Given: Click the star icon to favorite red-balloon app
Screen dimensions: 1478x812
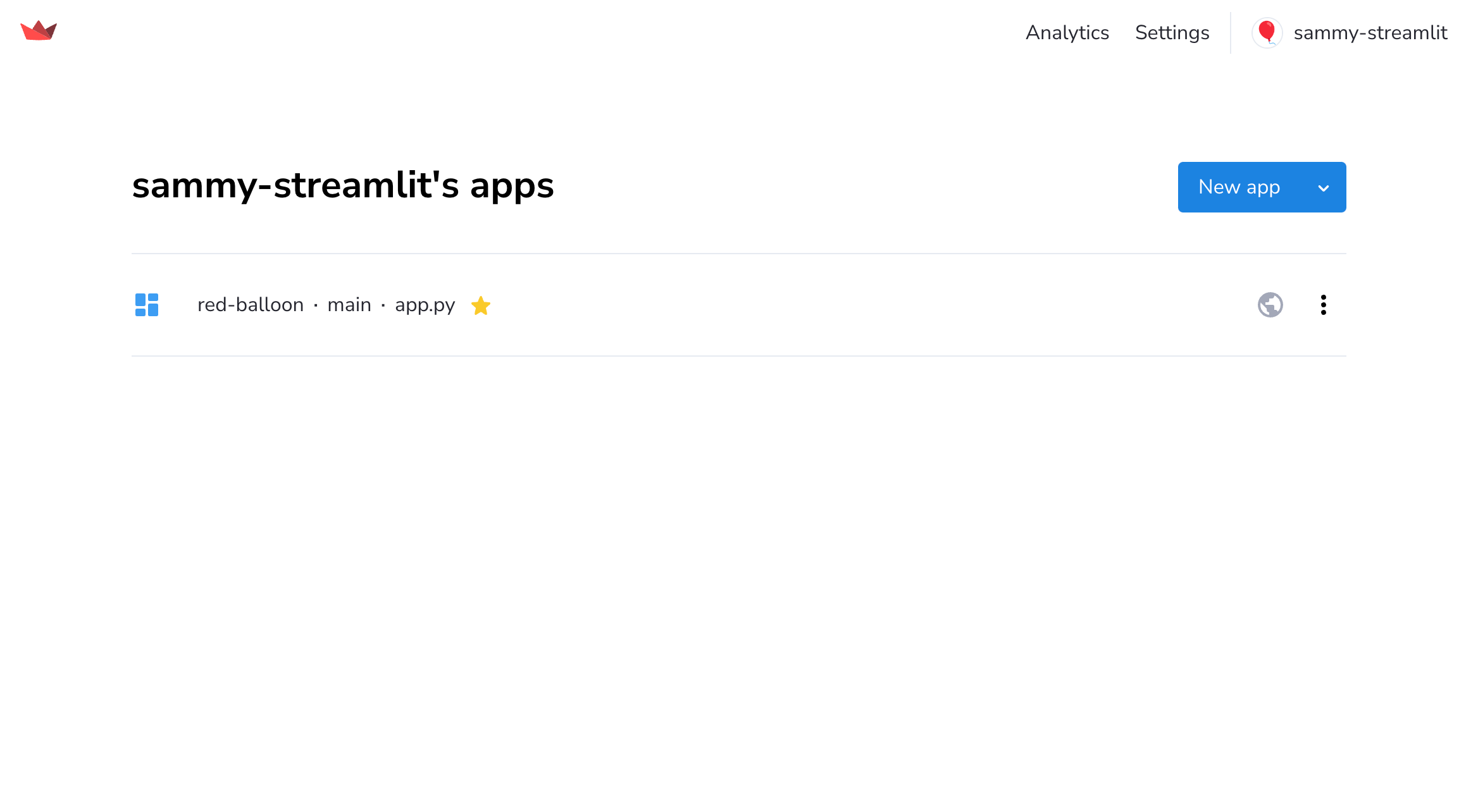Looking at the screenshot, I should point(480,305).
